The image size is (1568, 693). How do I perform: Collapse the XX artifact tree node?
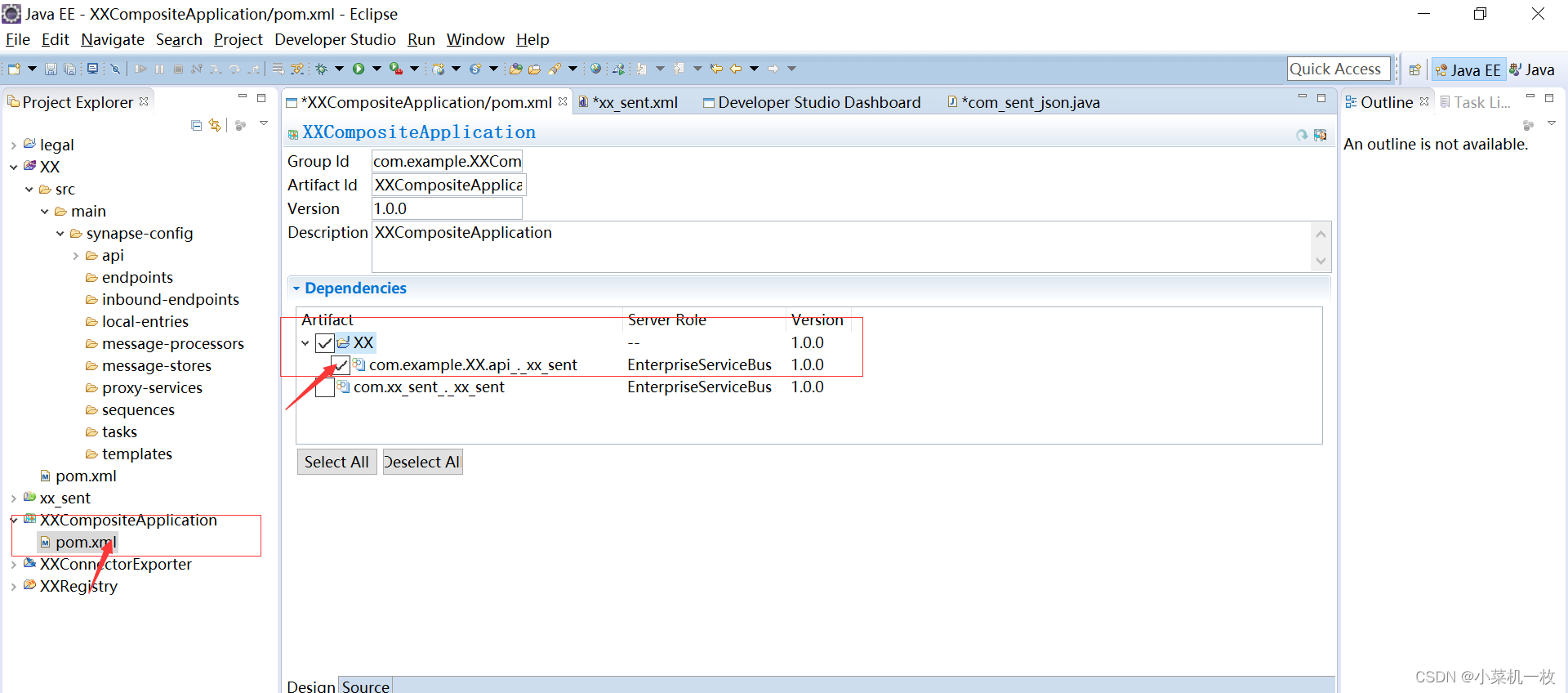305,343
